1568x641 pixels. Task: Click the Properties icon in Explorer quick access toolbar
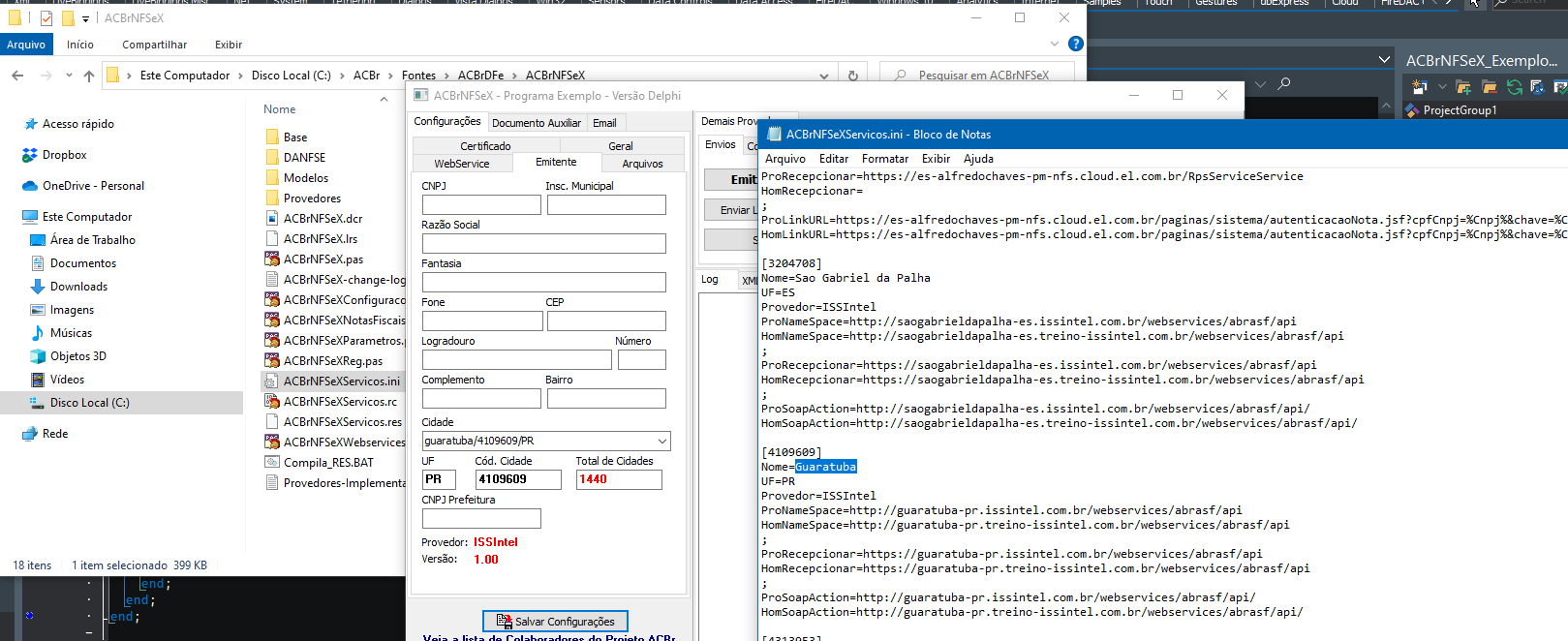coord(46,18)
